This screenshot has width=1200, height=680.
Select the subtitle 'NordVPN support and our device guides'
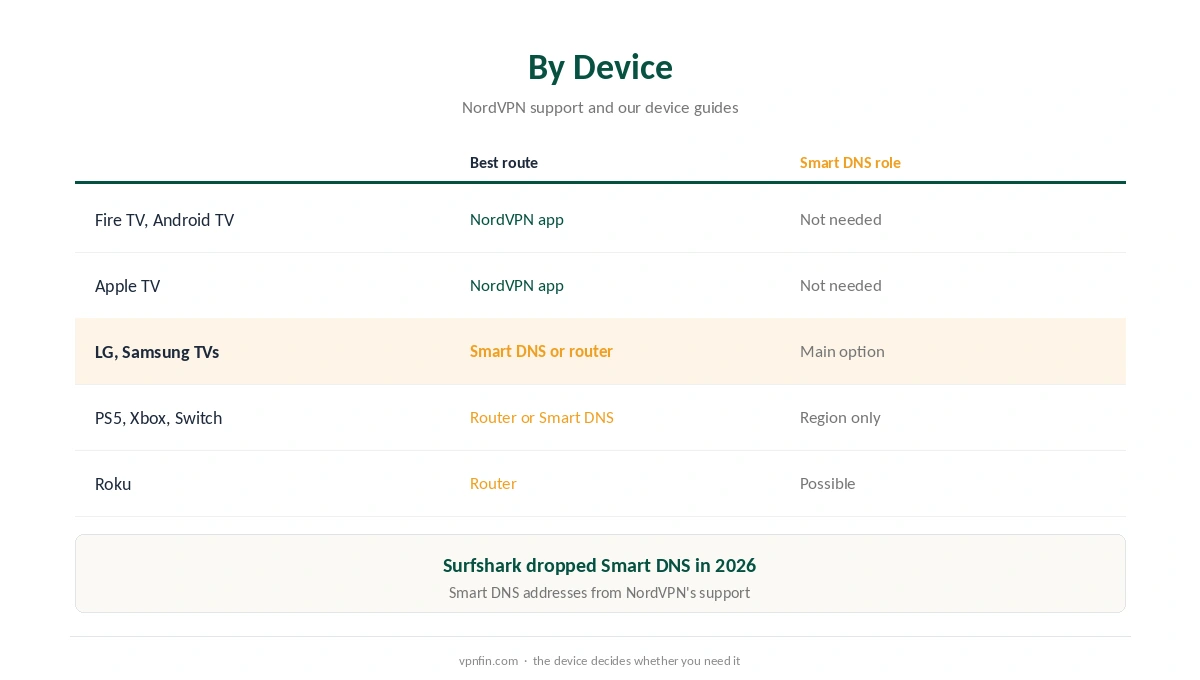tap(600, 107)
